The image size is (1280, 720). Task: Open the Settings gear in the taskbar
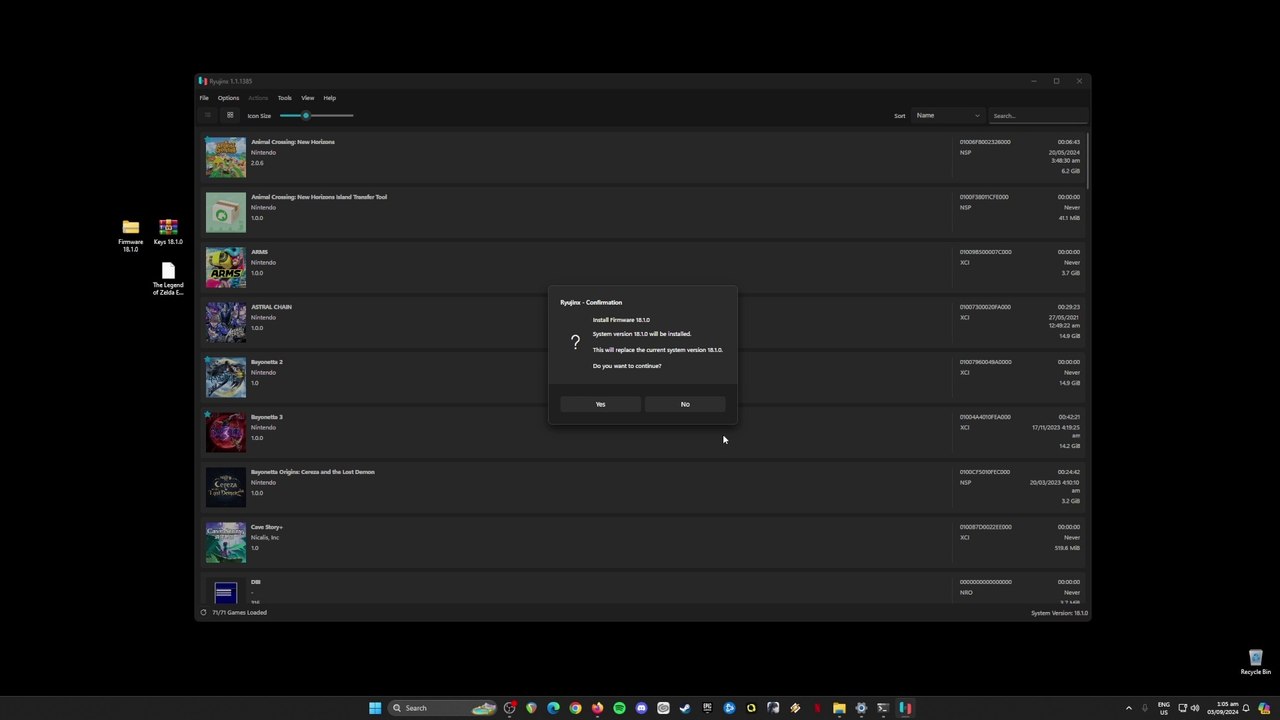tap(861, 708)
